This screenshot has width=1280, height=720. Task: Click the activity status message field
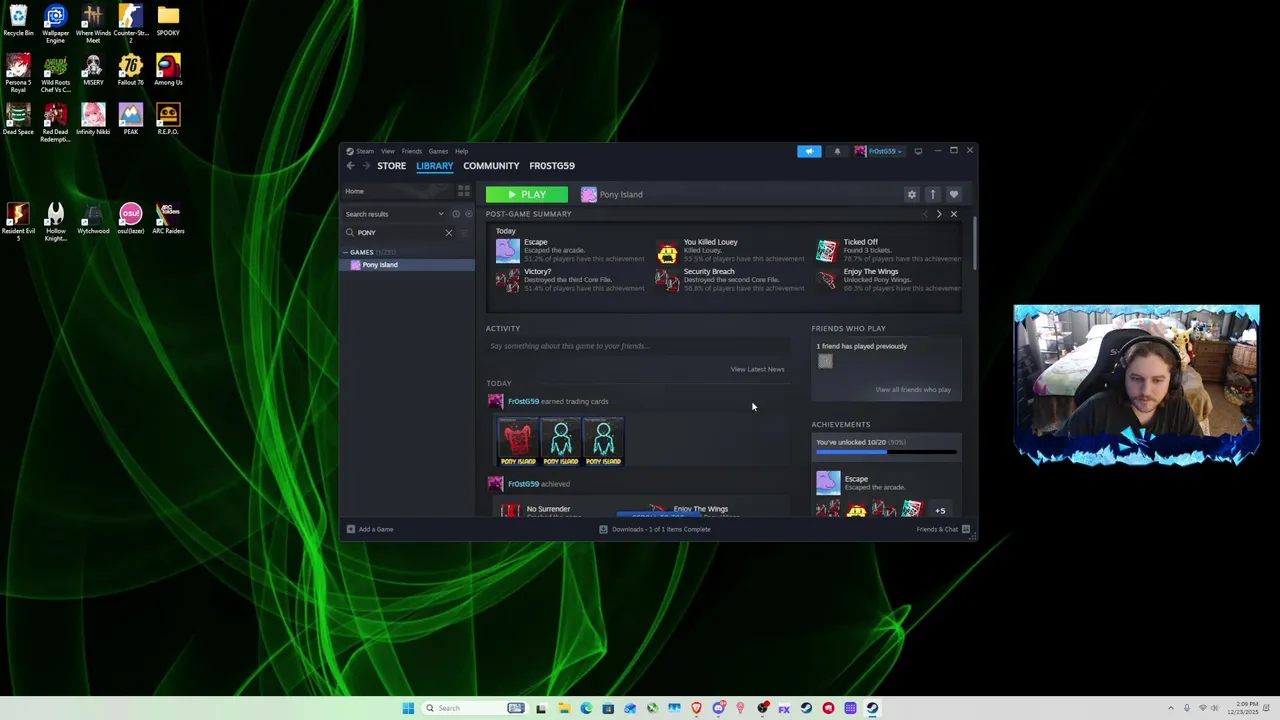[638, 346]
